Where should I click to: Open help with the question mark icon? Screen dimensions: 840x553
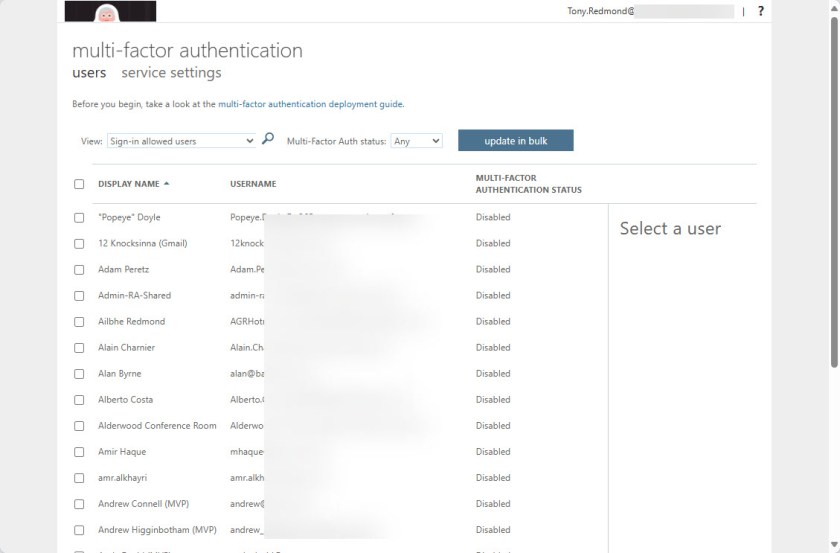coord(761,11)
